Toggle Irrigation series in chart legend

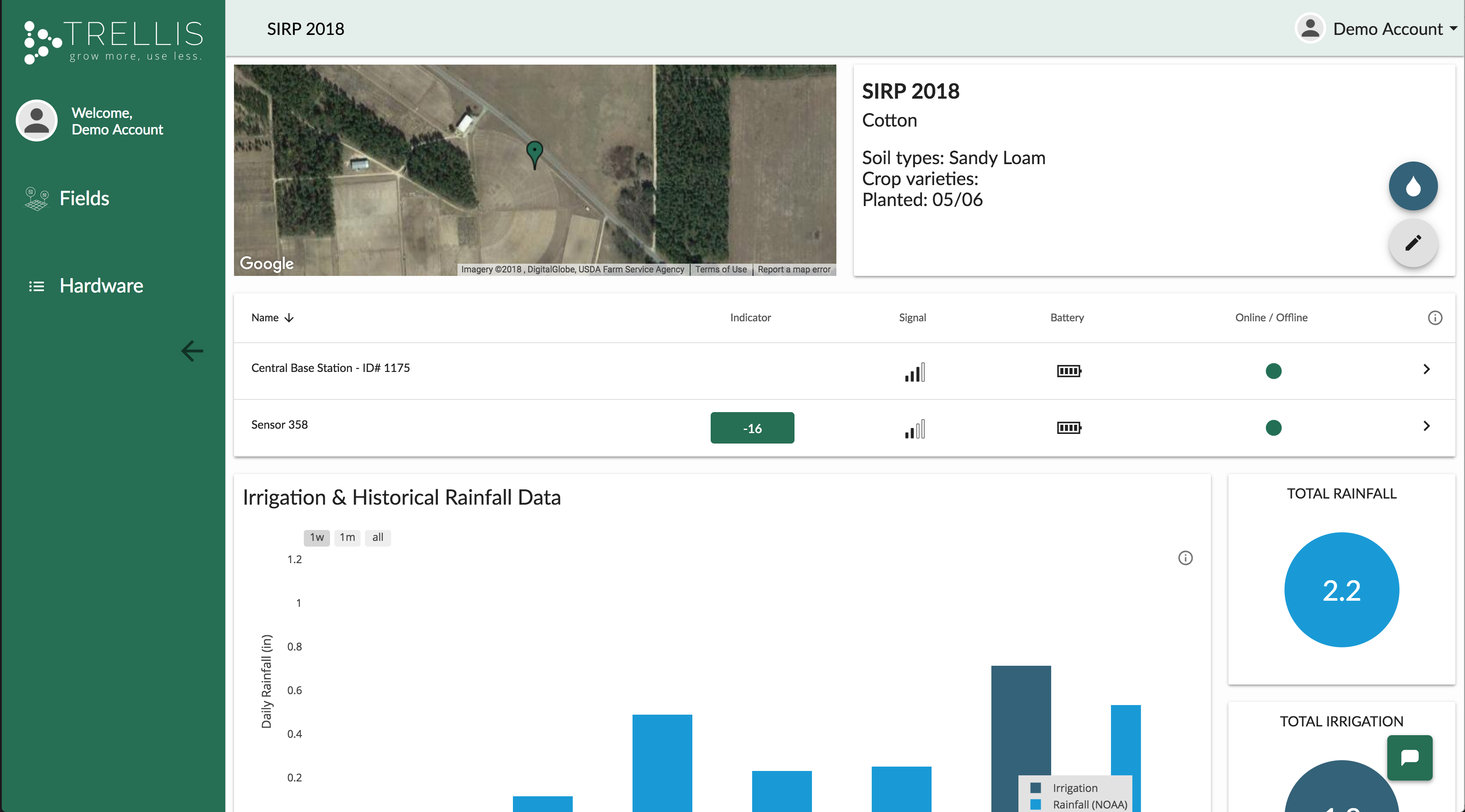coord(1074,788)
